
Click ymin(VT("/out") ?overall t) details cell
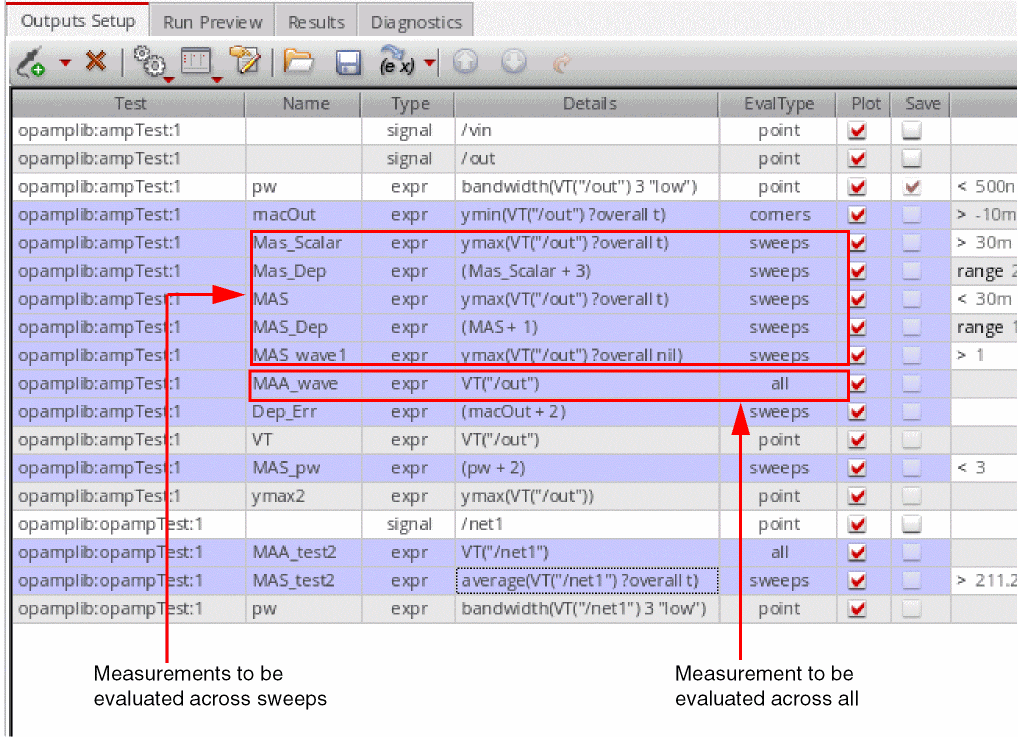[x=588, y=215]
